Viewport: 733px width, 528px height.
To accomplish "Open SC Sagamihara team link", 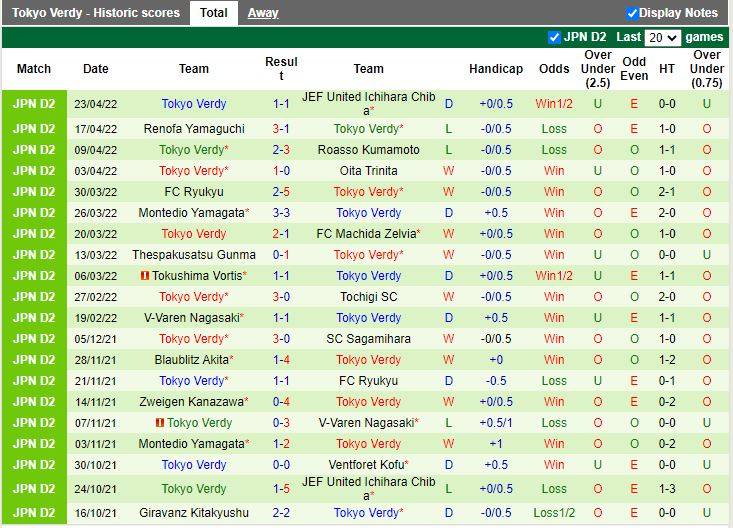I will [368, 339].
